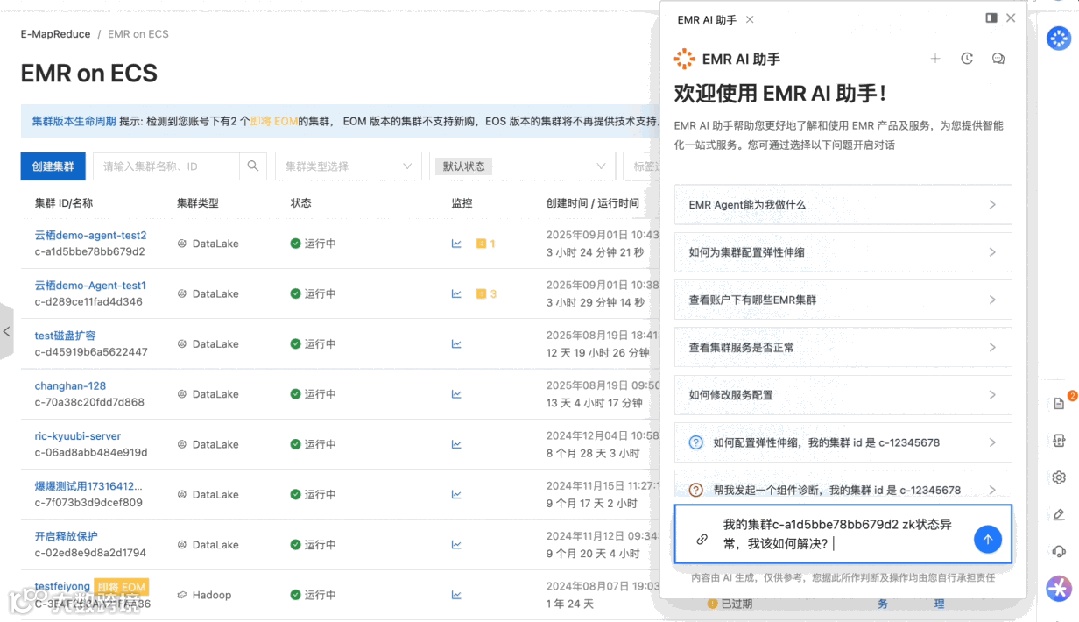The width and height of the screenshot is (1079, 622).
Task: Start a new chat with the plus icon
Action: (935, 59)
